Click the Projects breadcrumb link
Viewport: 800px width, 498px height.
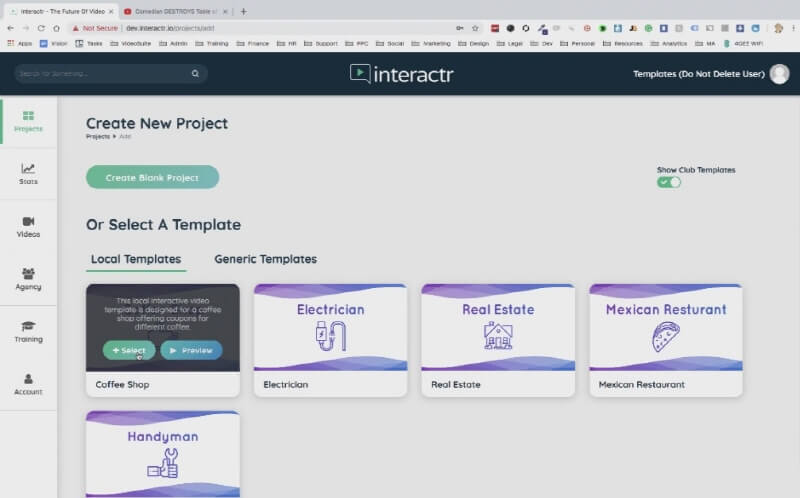click(x=97, y=137)
